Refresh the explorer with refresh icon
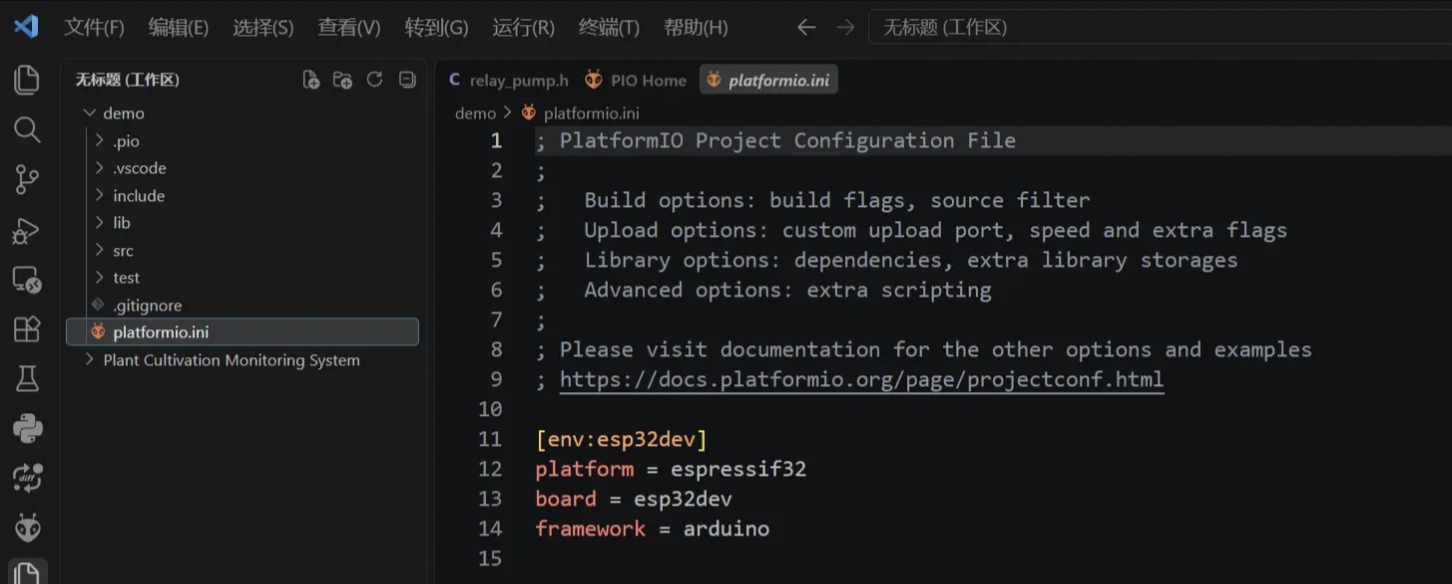1452x584 pixels. [x=375, y=80]
